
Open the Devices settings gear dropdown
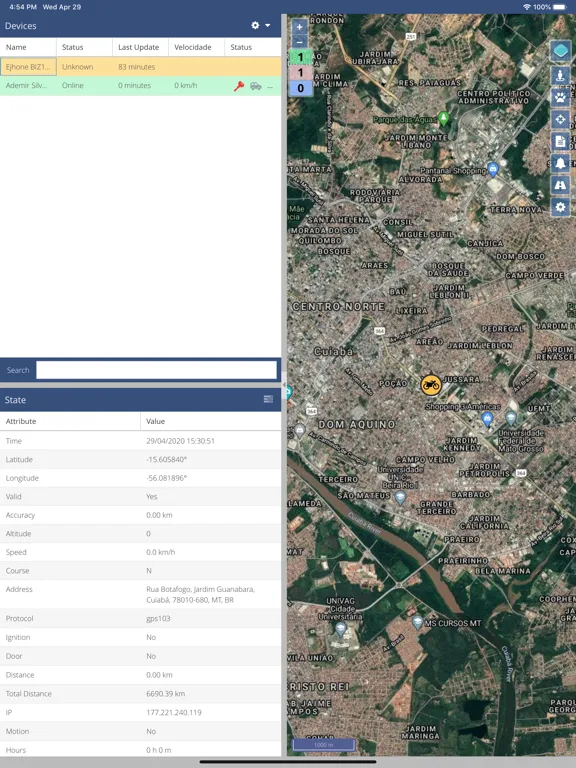[x=255, y=25]
